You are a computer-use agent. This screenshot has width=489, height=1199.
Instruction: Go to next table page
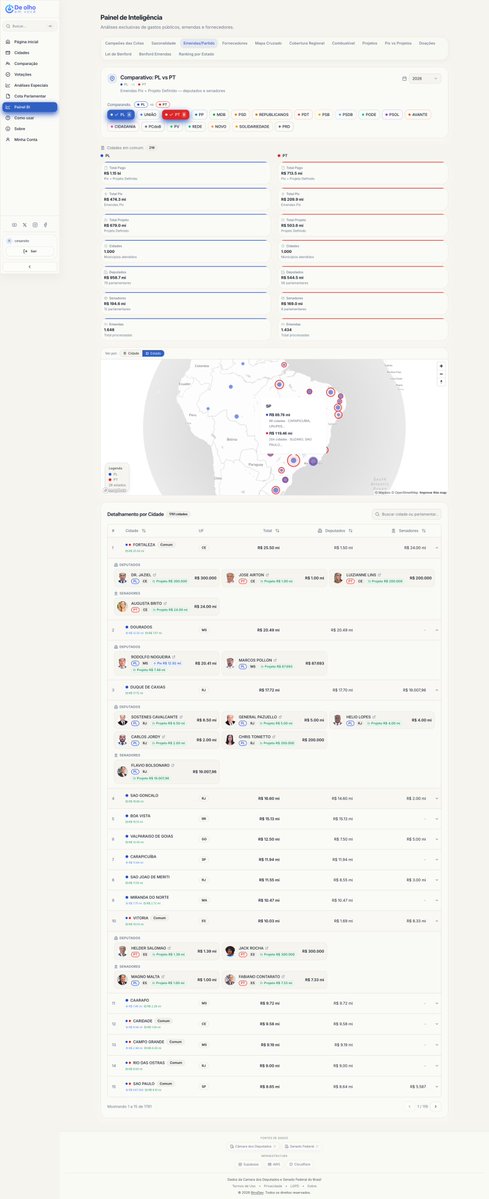pos(436,1106)
